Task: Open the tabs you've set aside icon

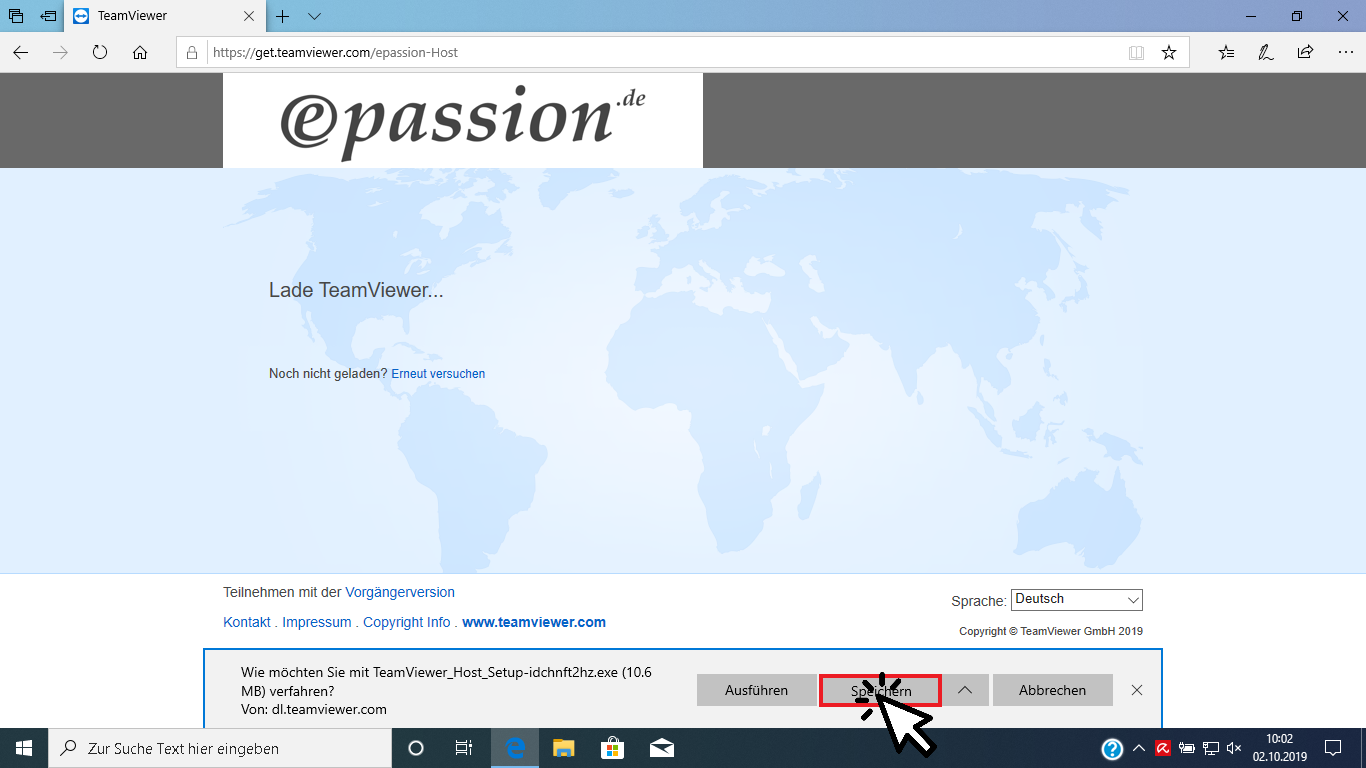Action: [x=16, y=16]
